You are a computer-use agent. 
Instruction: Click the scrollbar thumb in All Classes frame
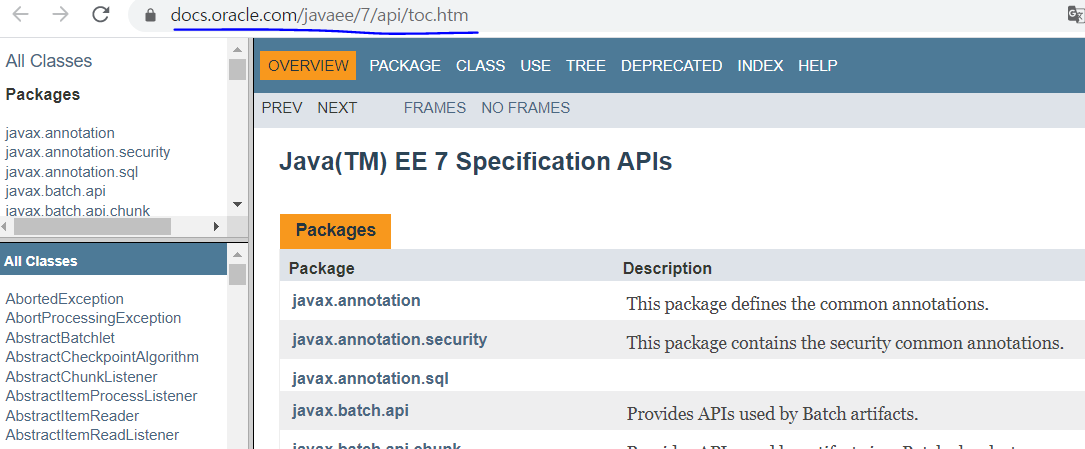(237, 275)
